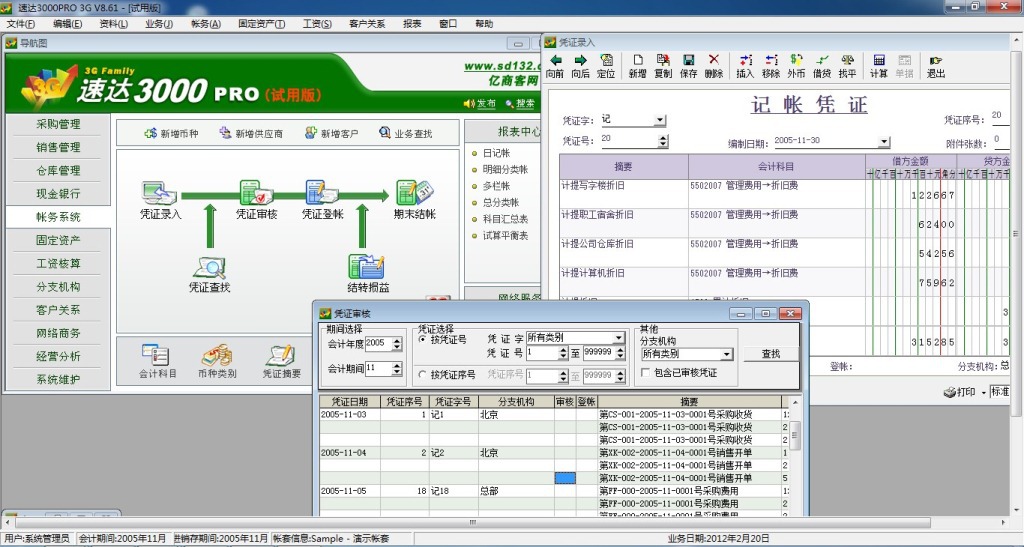Open 凭证录入 in the navigation flowchart

(160, 200)
